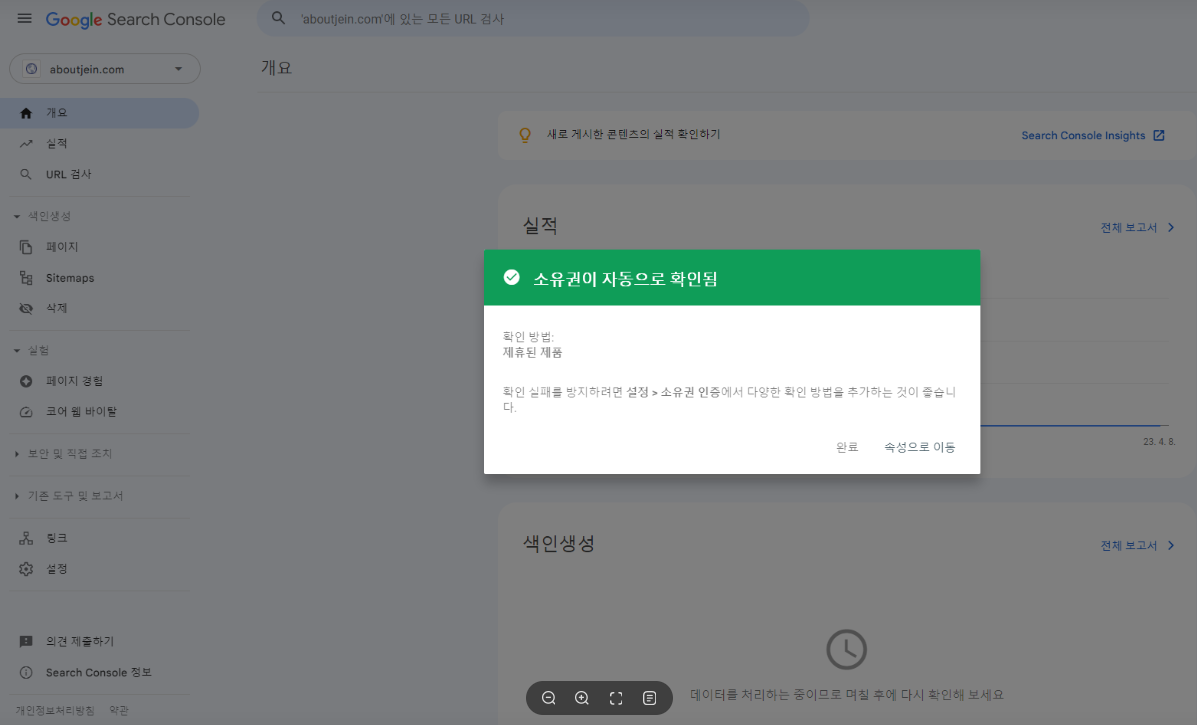Open 약관 terms link
The width and height of the screenshot is (1197, 725).
[119, 710]
